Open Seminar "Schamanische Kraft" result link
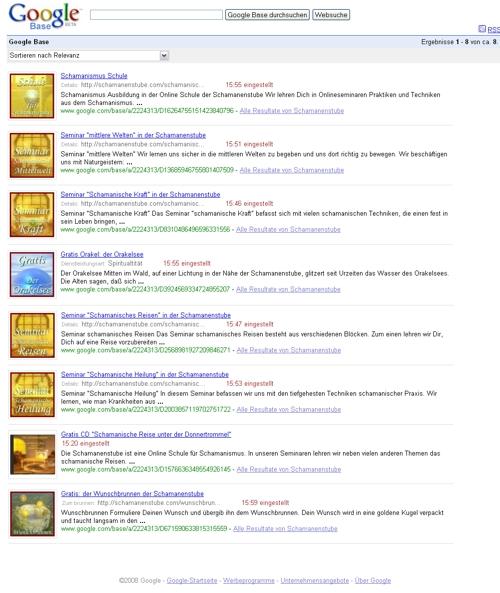500x593 pixels. click(140, 194)
